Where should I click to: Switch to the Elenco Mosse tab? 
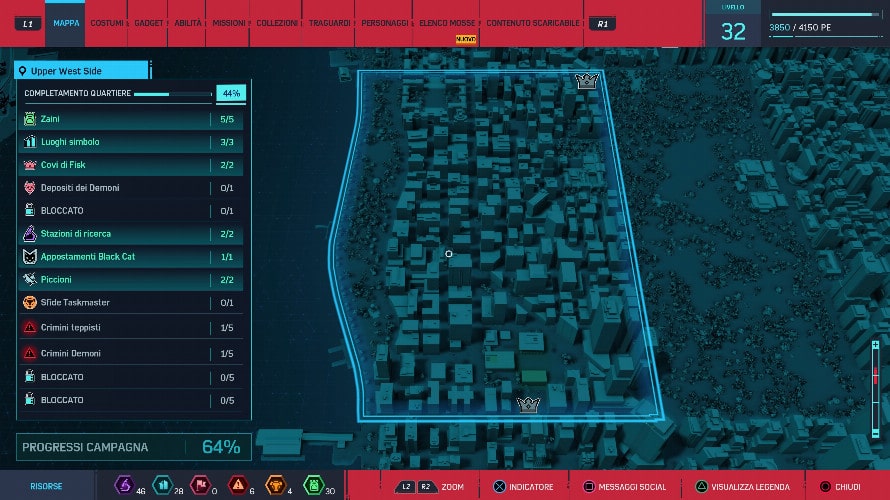pyautogui.click(x=447, y=23)
